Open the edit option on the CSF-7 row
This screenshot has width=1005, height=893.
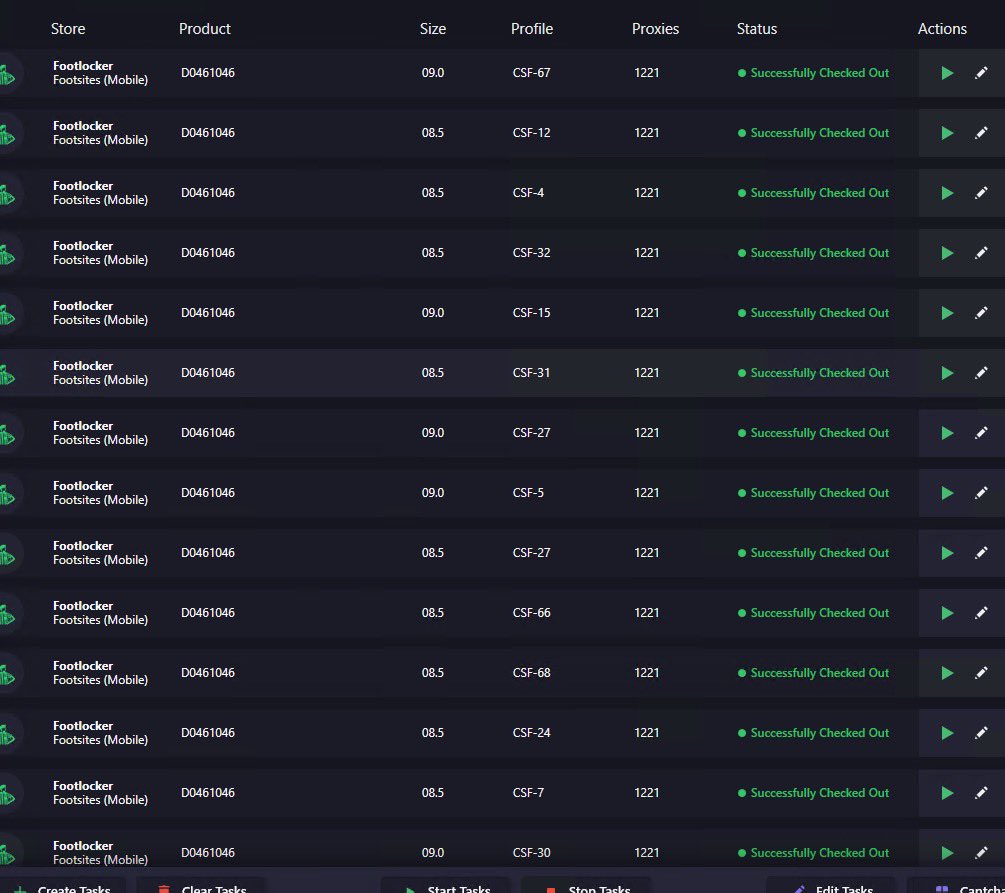(x=981, y=793)
